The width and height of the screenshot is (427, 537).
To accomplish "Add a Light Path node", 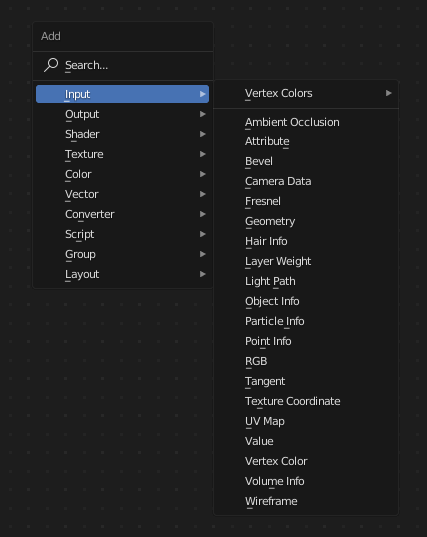I will [x=306, y=281].
